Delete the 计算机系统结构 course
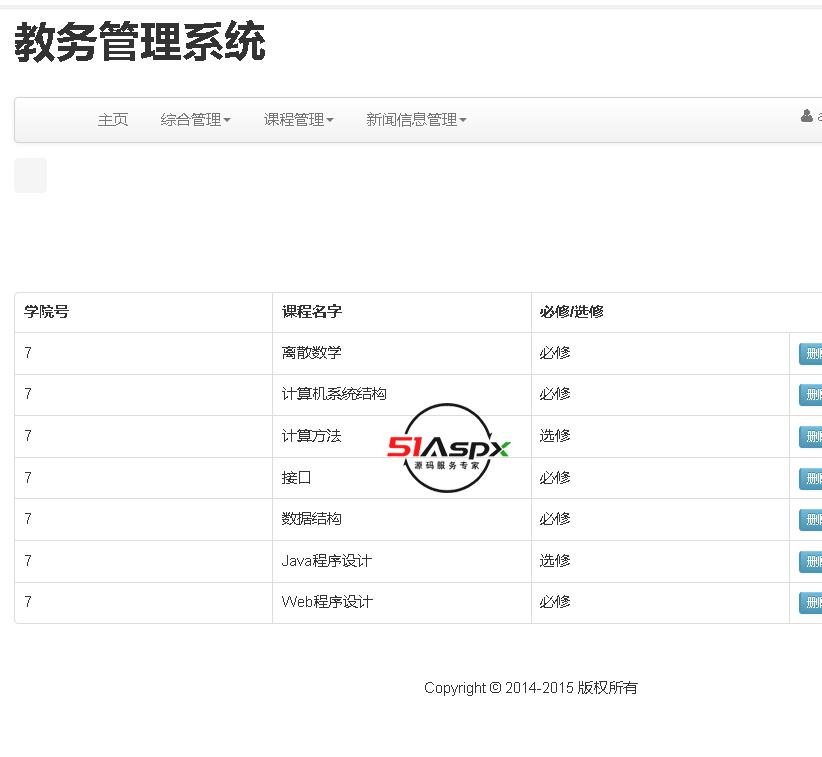The image size is (822, 757). click(x=811, y=395)
